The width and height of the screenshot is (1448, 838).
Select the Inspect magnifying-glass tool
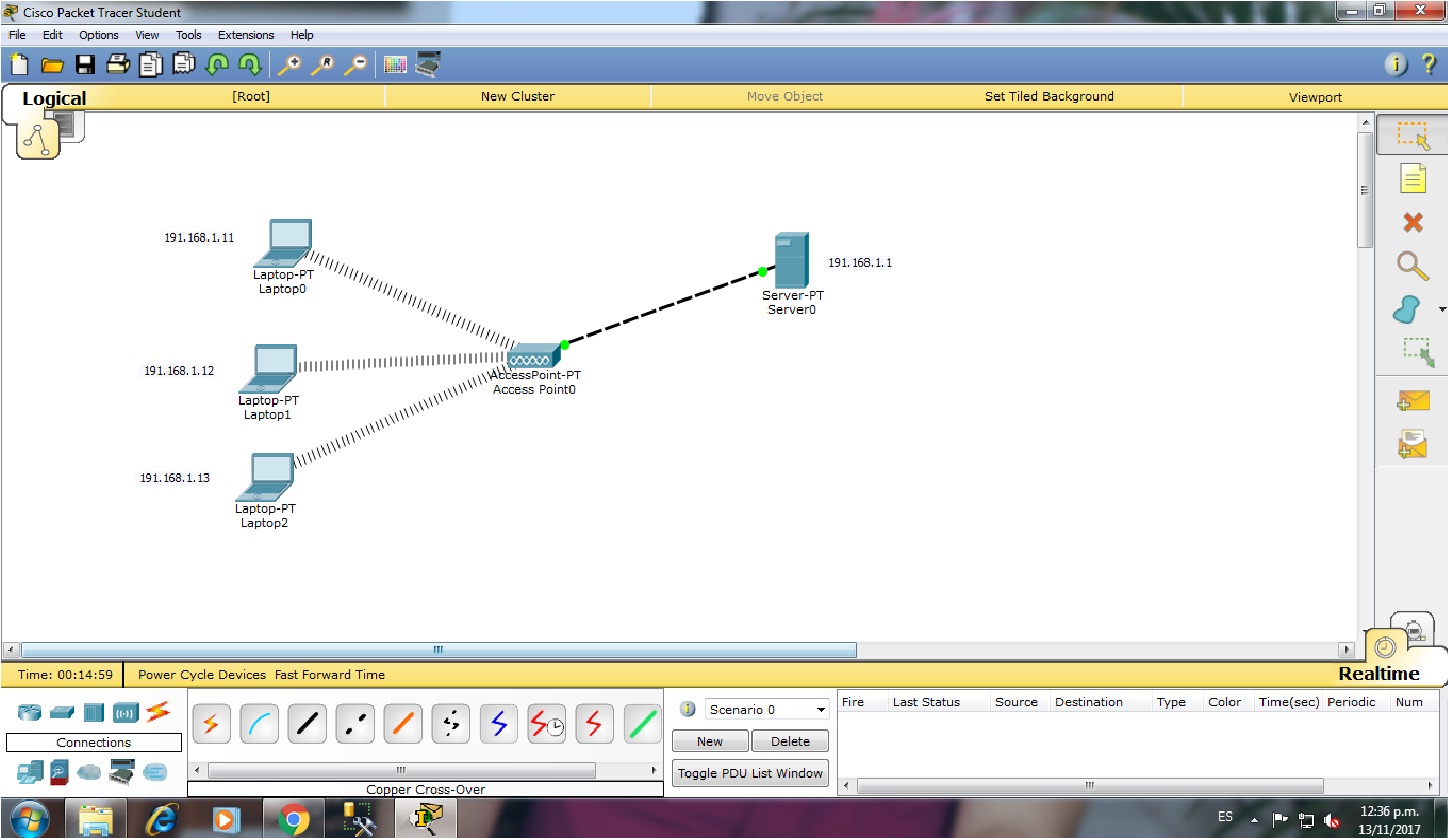pos(1413,267)
